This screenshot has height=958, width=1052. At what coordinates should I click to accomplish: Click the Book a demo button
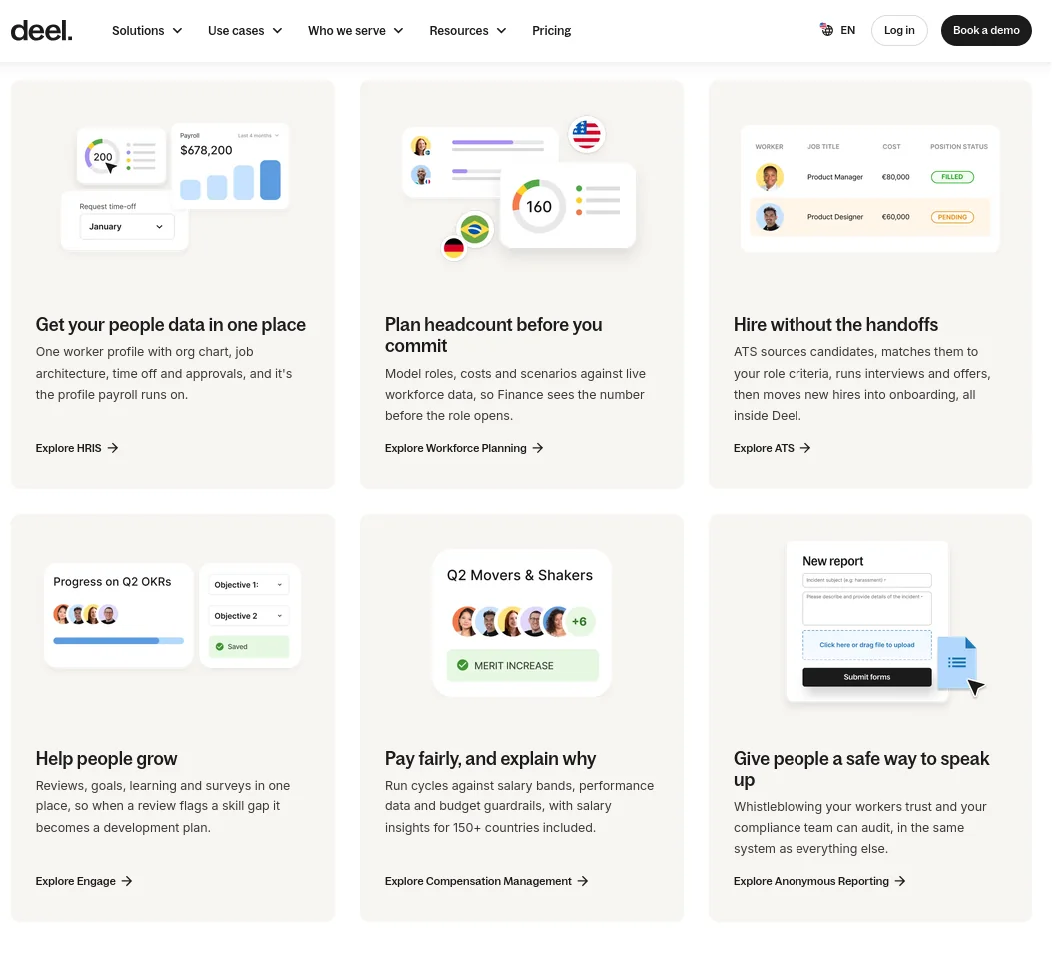pos(986,30)
